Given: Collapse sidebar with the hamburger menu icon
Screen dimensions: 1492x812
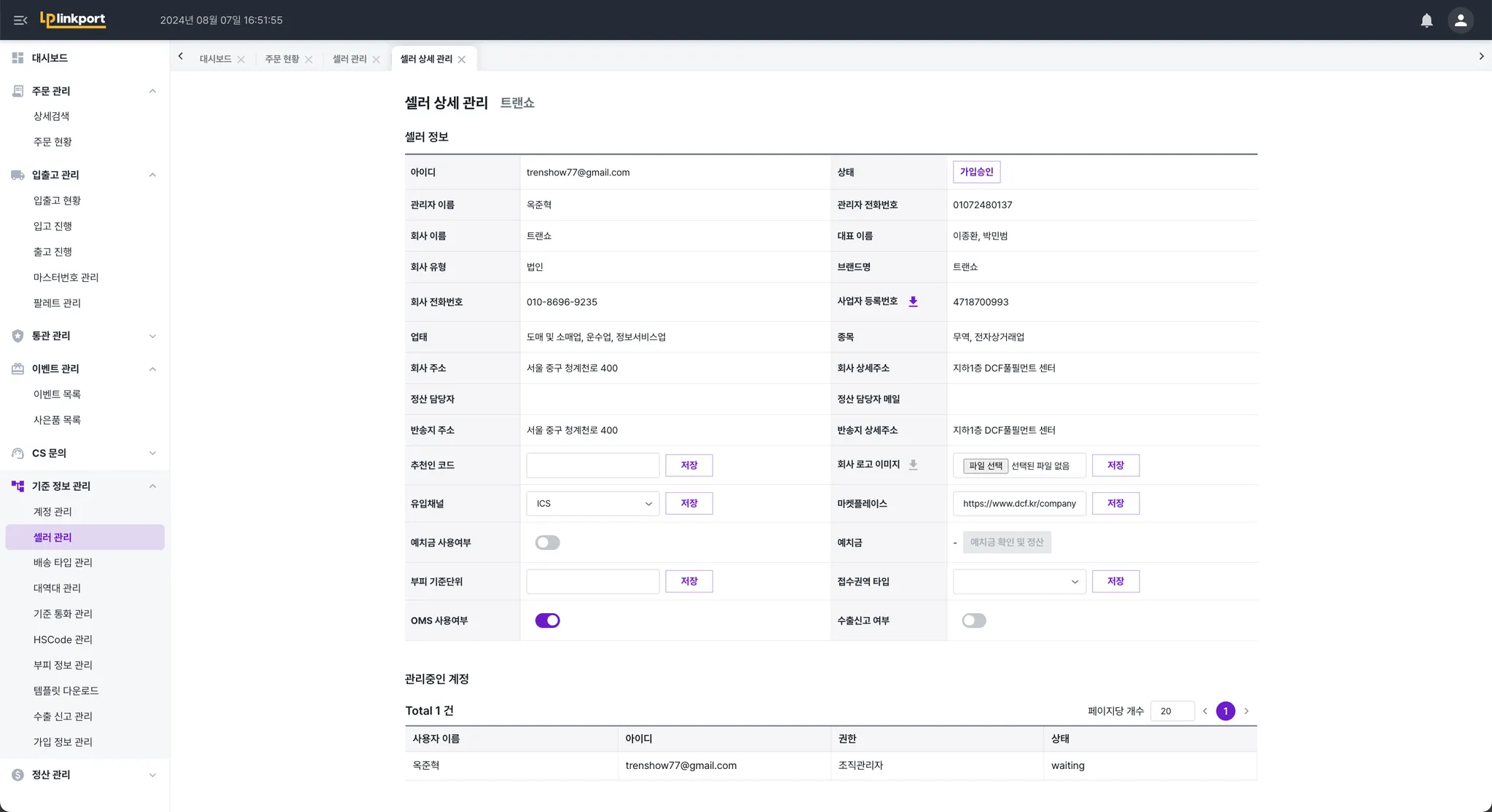Looking at the screenshot, I should tap(20, 20).
